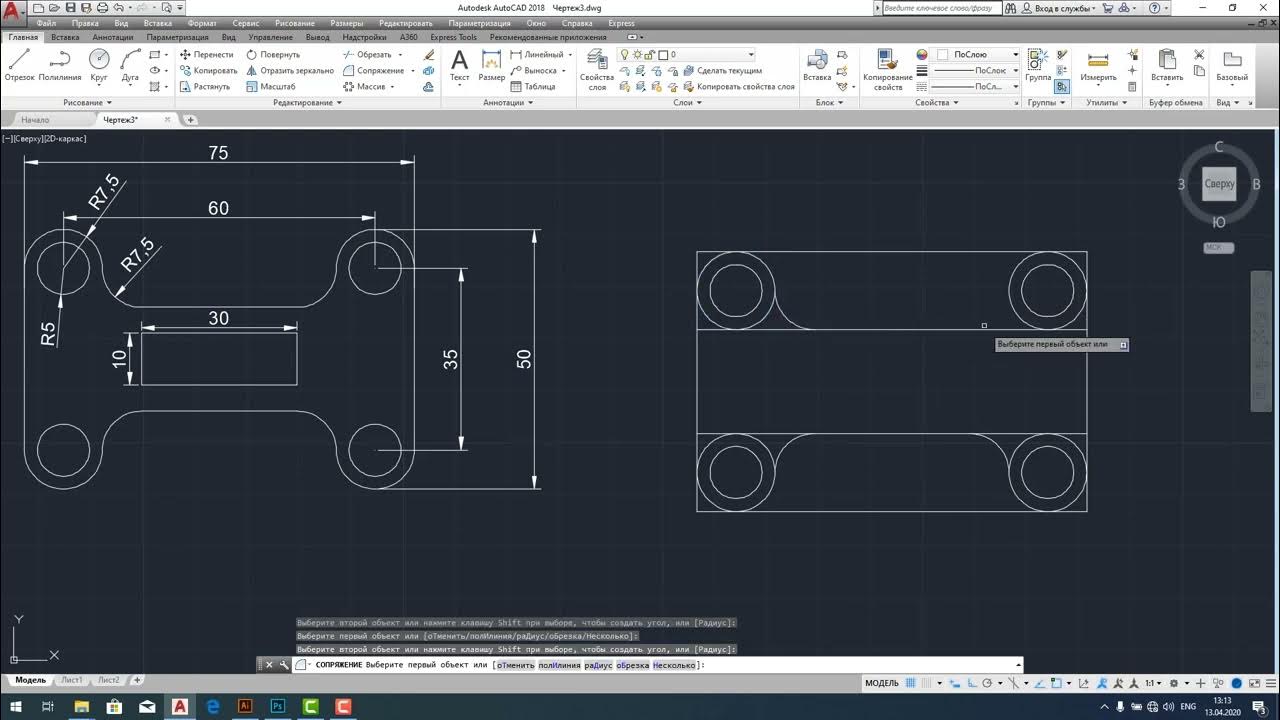Click the Вставка block insert icon
This screenshot has width=1280, height=720.
[817, 65]
